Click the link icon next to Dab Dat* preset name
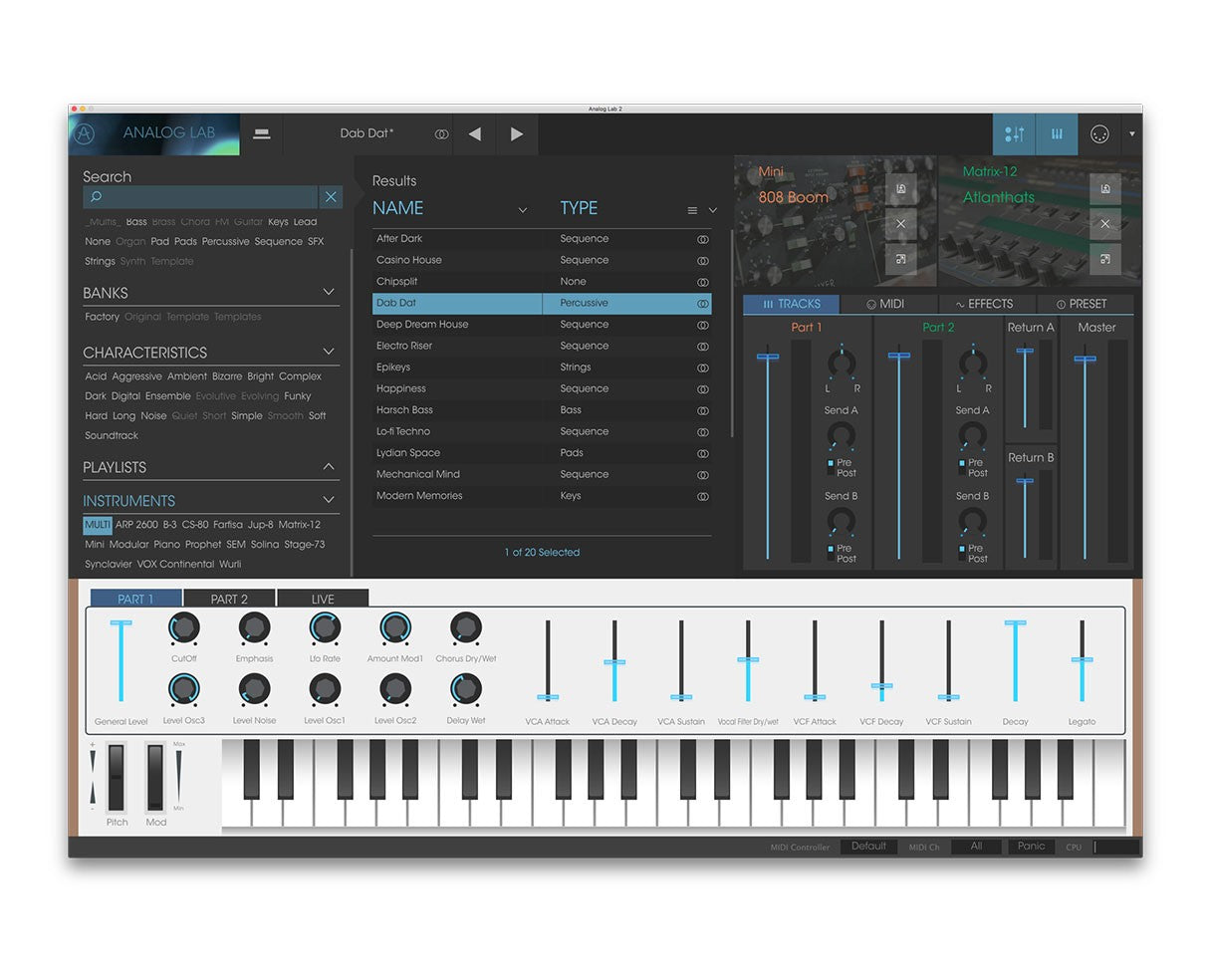 [441, 133]
